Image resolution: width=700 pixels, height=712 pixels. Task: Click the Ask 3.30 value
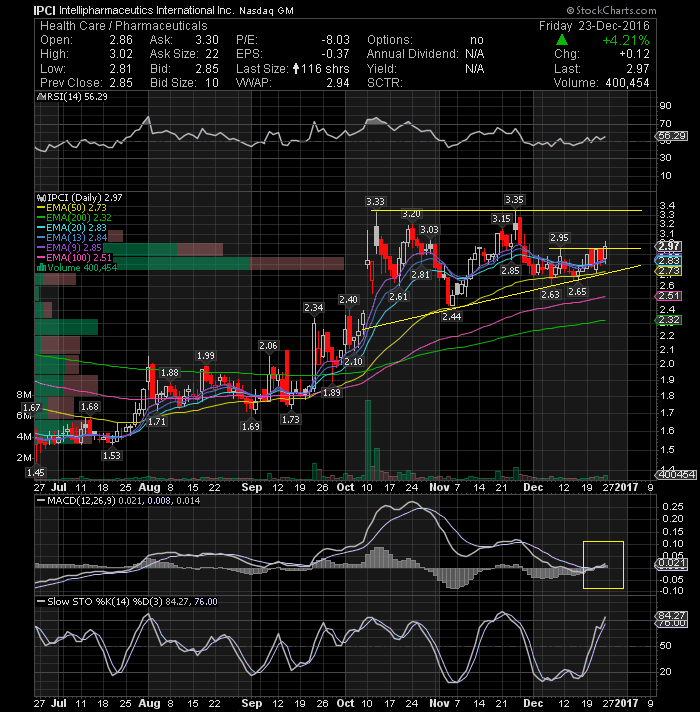tap(207, 40)
